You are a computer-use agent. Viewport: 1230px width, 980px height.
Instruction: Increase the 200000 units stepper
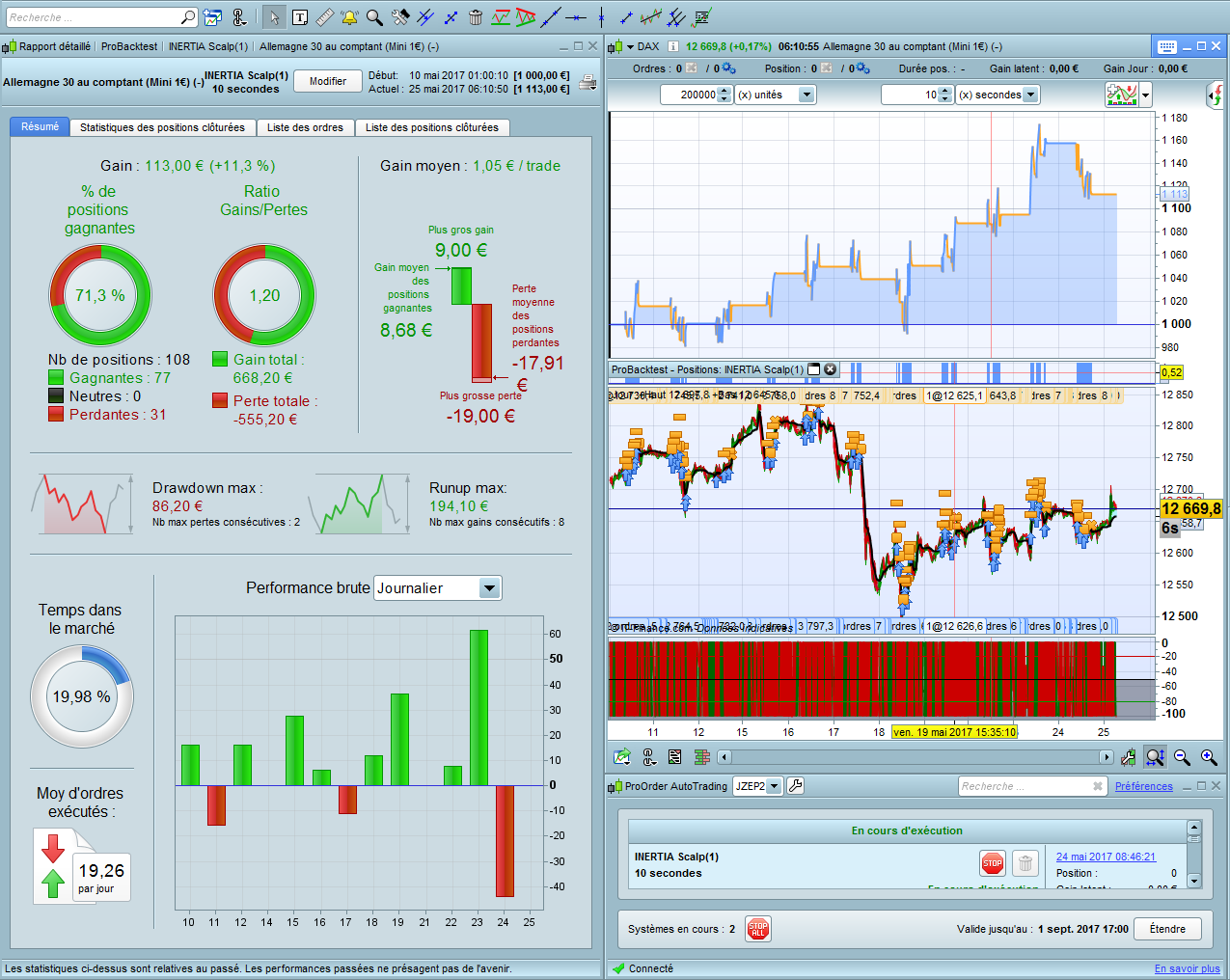tap(725, 90)
